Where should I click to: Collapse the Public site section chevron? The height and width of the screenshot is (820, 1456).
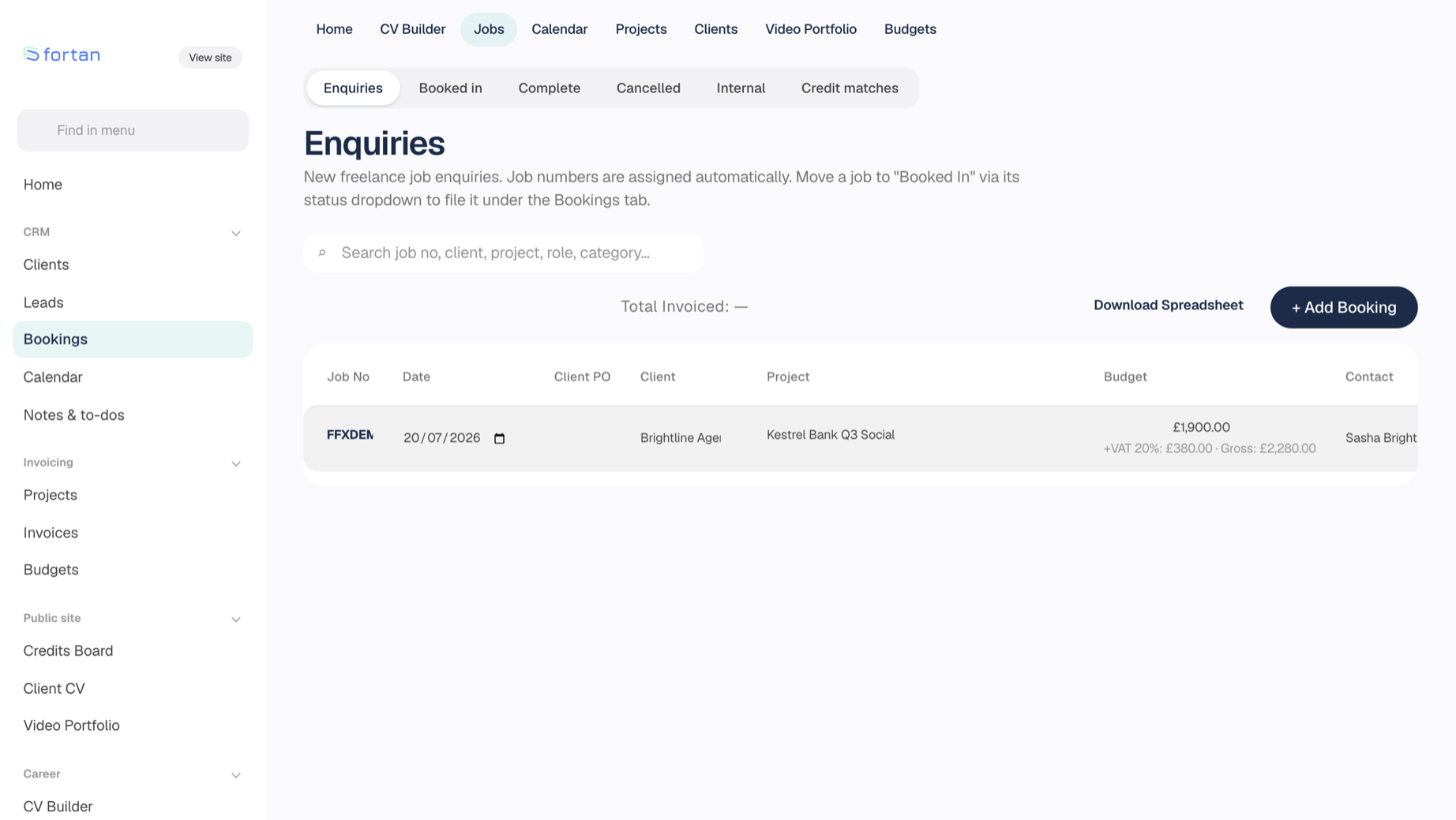pos(235,619)
